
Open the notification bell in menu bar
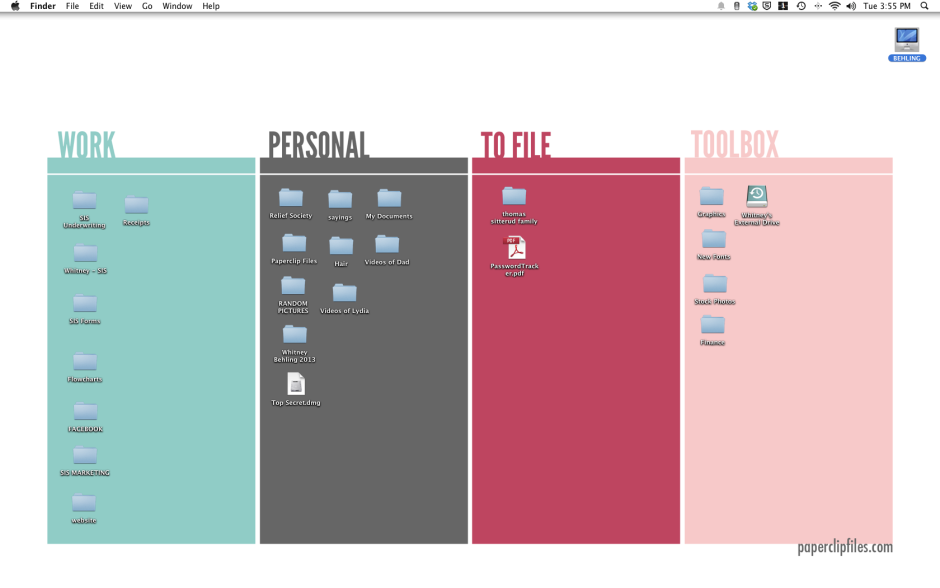click(721, 6)
